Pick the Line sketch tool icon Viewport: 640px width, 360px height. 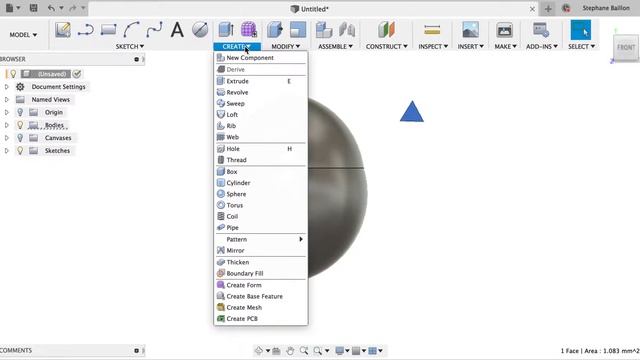pos(86,30)
